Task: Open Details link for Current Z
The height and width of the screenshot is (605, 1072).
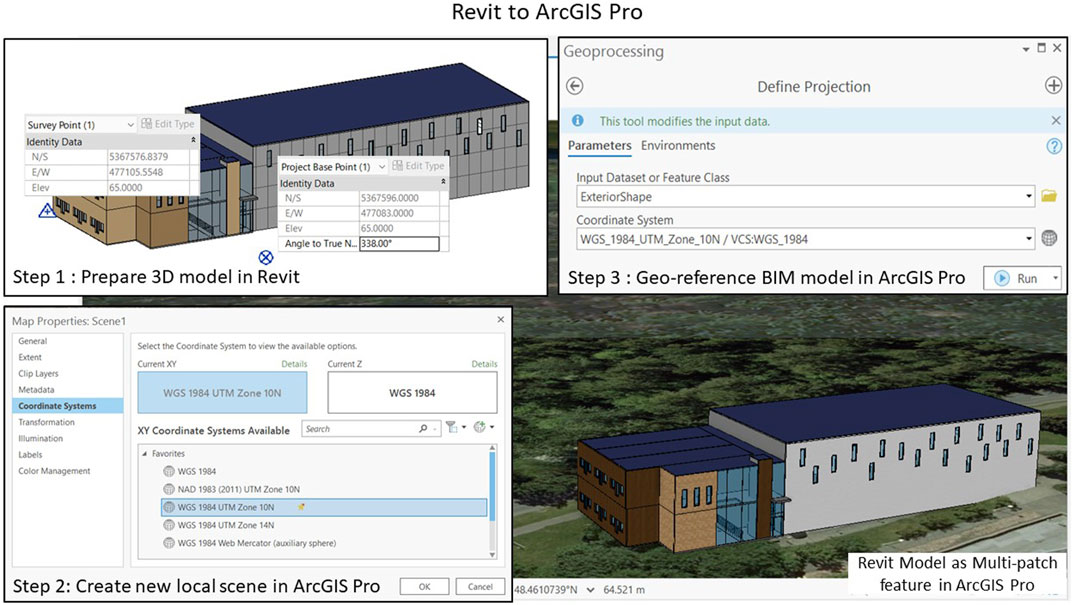Action: [x=484, y=364]
